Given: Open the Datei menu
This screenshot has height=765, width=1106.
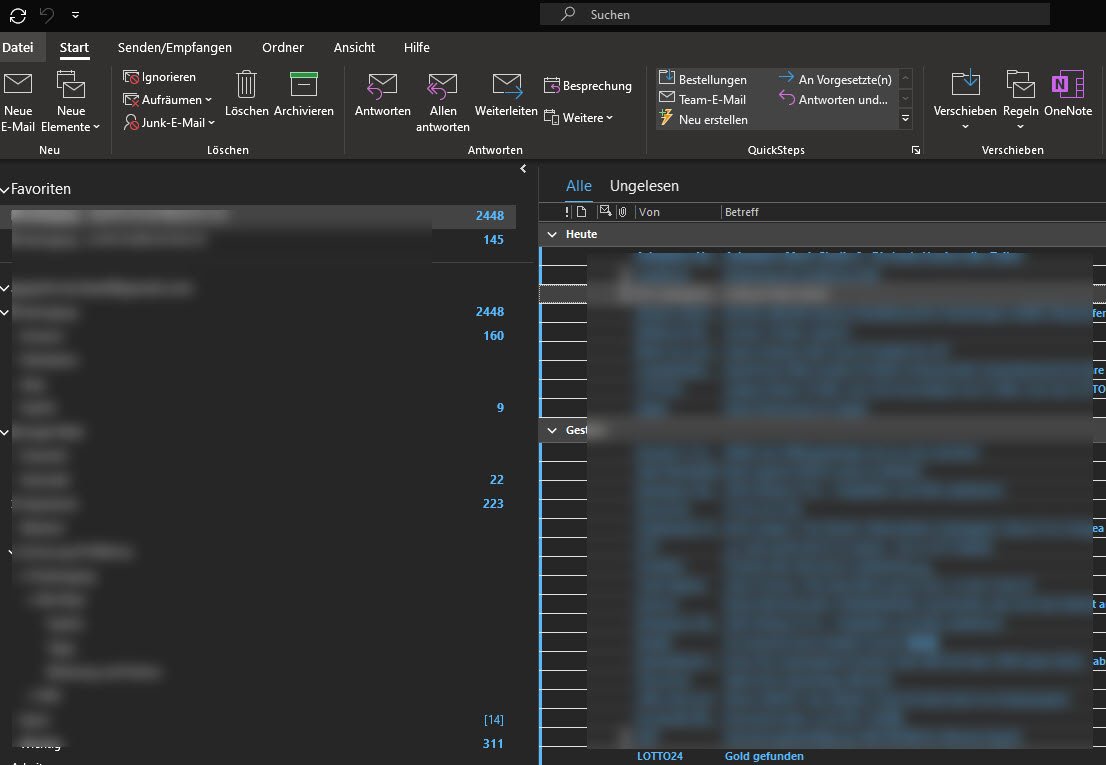Looking at the screenshot, I should [x=18, y=47].
